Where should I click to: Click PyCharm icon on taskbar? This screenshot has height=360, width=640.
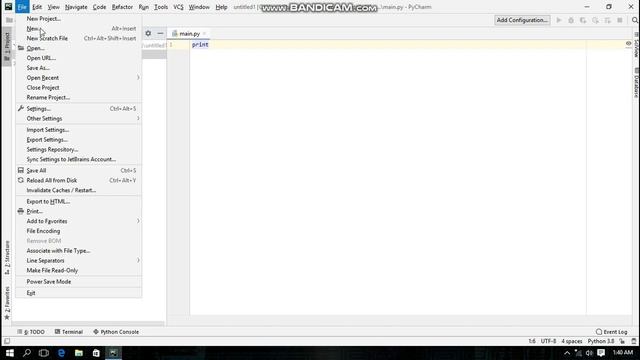(113, 353)
